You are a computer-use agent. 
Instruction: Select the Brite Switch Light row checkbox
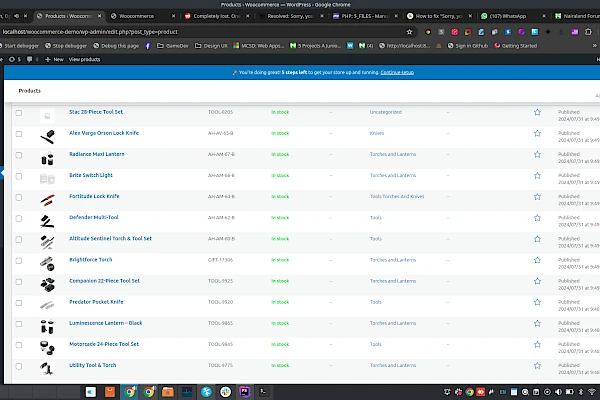tap(18, 175)
